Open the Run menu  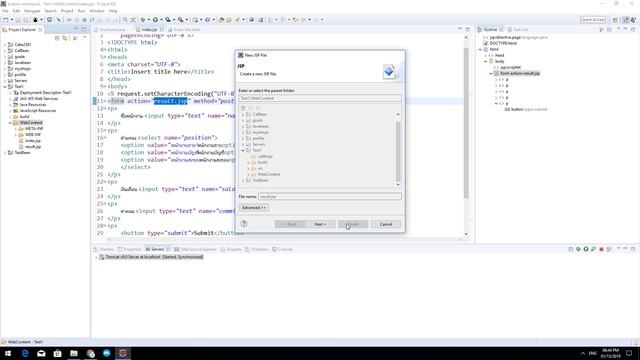point(82,11)
